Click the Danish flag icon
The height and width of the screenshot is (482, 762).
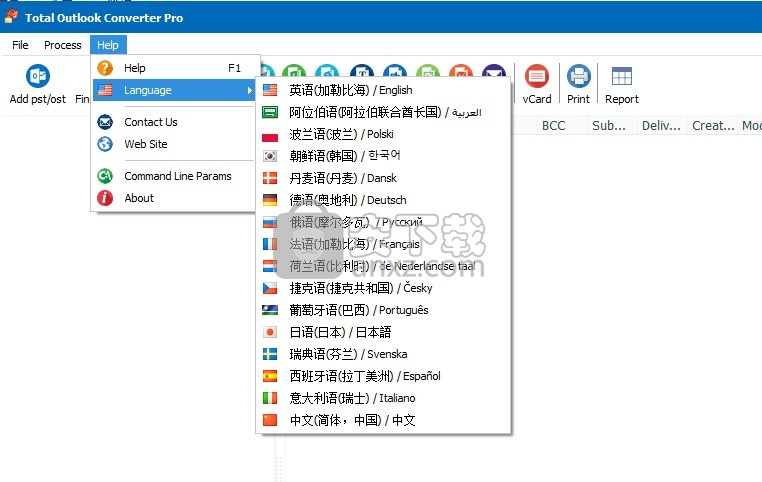270,178
